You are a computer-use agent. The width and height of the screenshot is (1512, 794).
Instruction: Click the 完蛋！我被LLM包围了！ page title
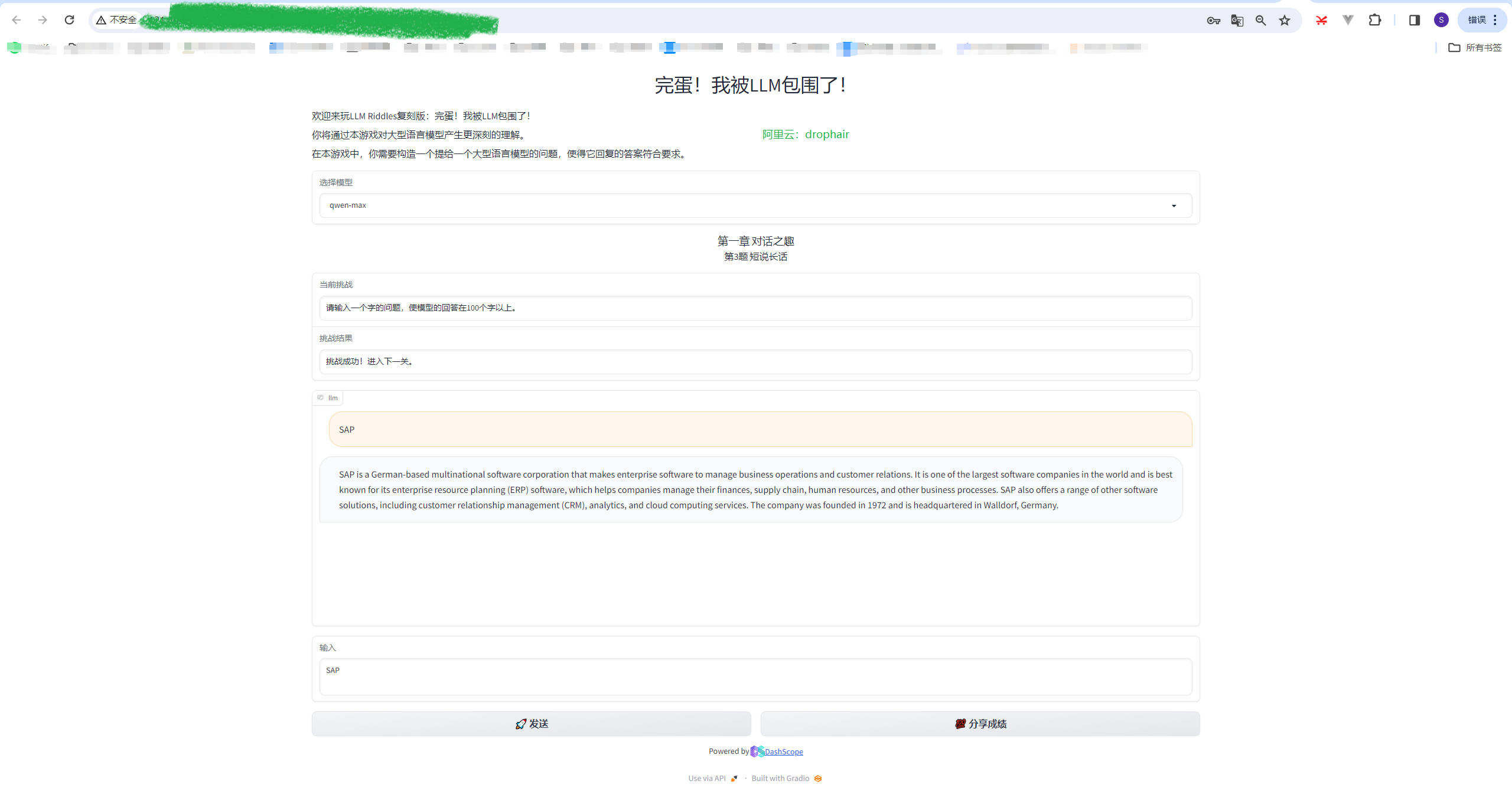click(751, 86)
